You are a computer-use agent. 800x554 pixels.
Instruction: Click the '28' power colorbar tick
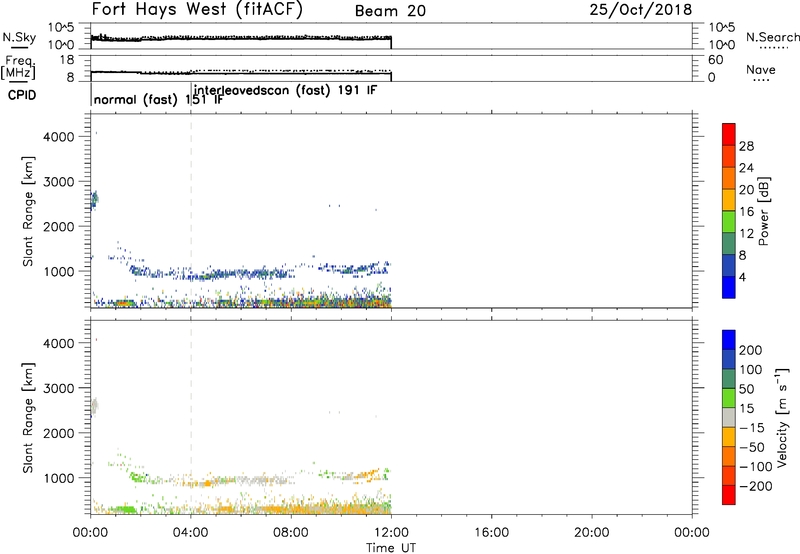pos(746,146)
